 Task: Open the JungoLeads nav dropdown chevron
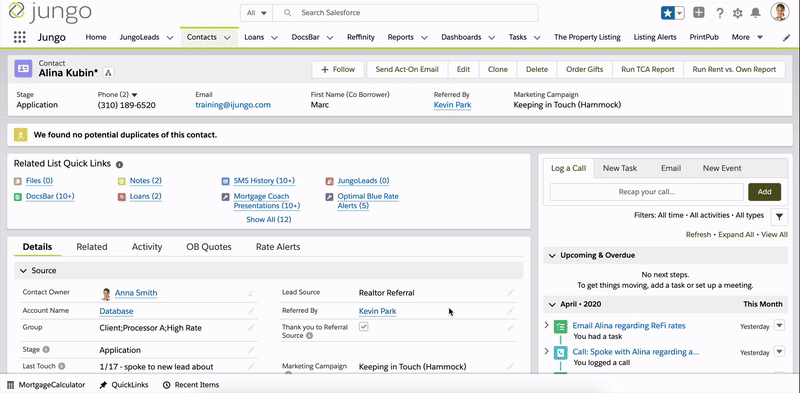tap(170, 38)
